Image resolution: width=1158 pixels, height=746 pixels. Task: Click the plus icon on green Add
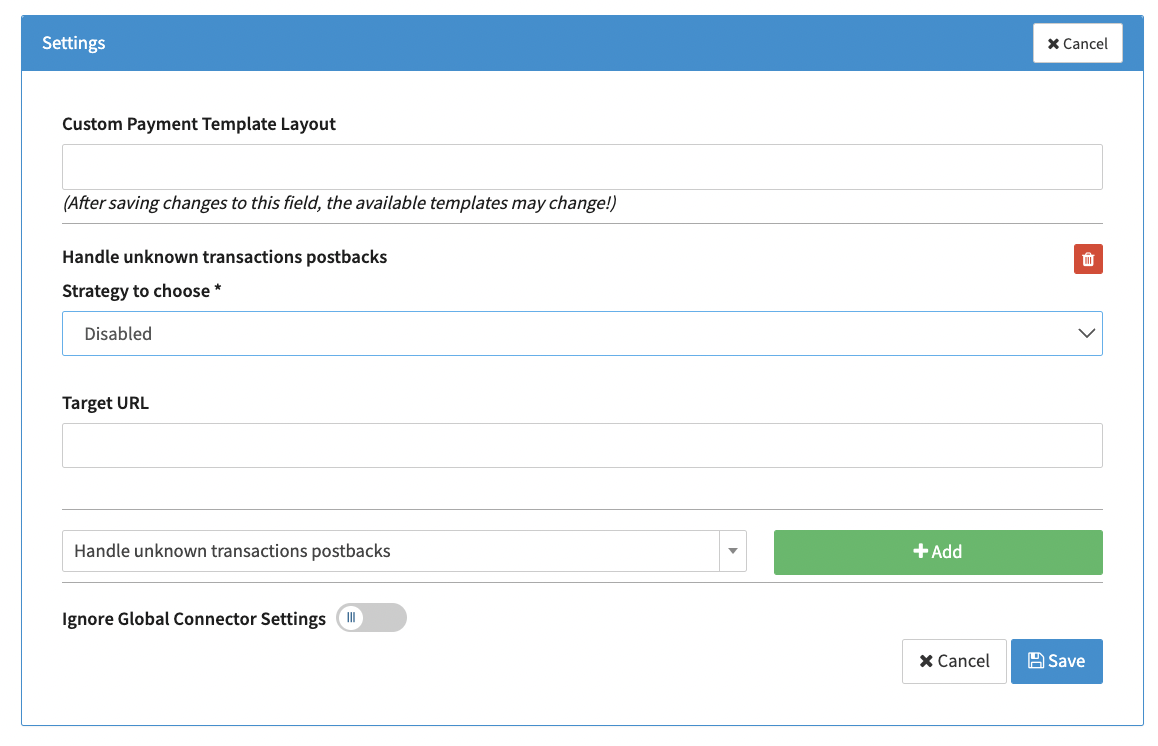(921, 552)
